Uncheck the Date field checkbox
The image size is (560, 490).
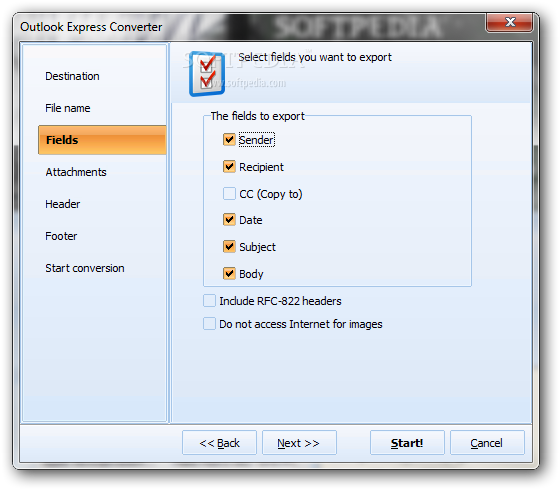click(x=229, y=220)
